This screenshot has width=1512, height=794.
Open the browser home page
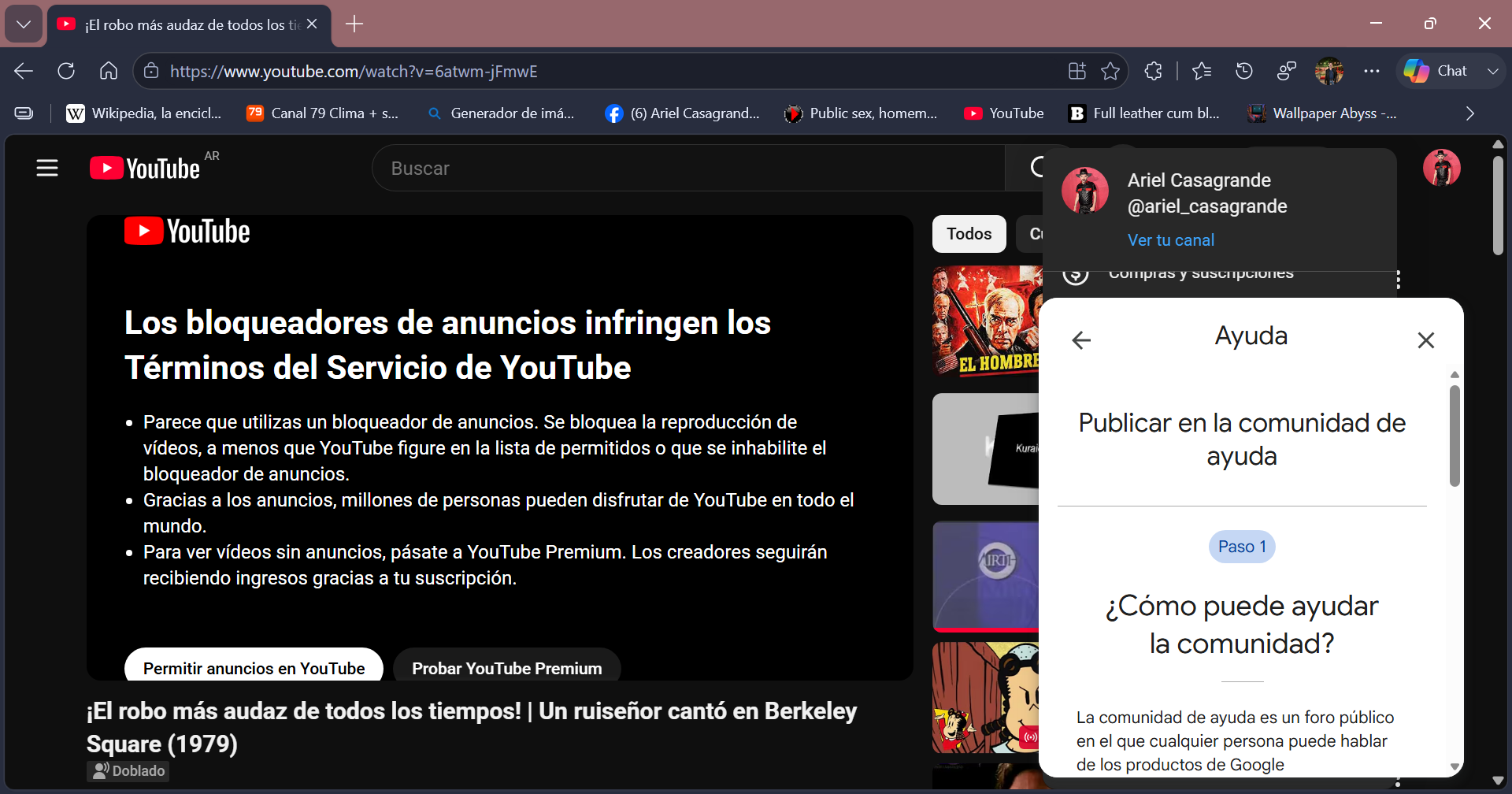(x=109, y=71)
